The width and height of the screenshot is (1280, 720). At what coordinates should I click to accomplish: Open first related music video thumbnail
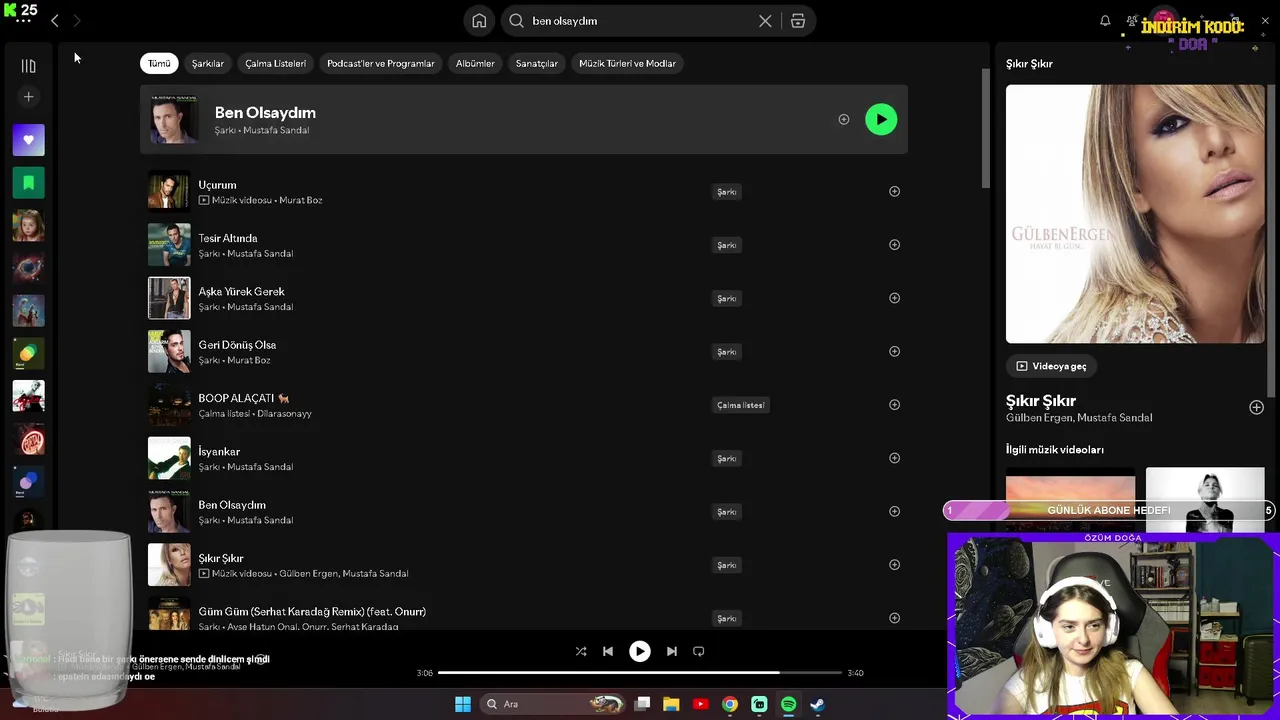tap(1070, 498)
